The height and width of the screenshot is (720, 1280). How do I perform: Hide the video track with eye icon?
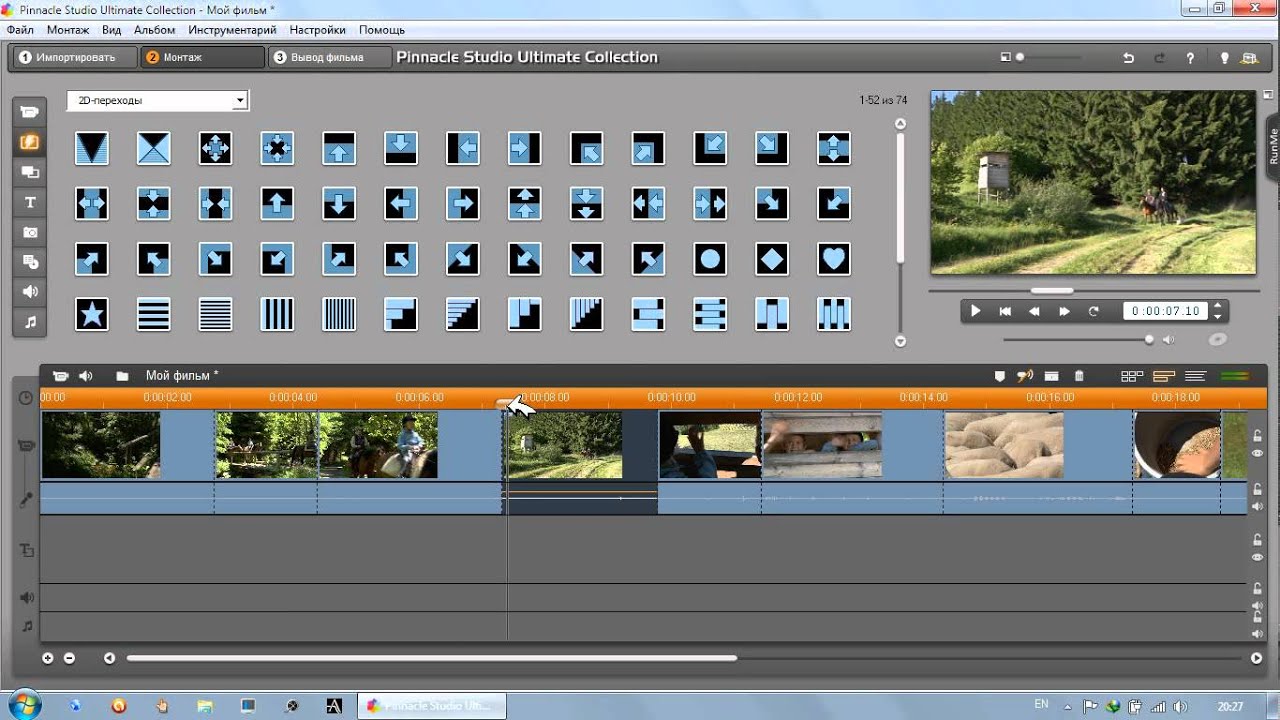(x=1258, y=453)
